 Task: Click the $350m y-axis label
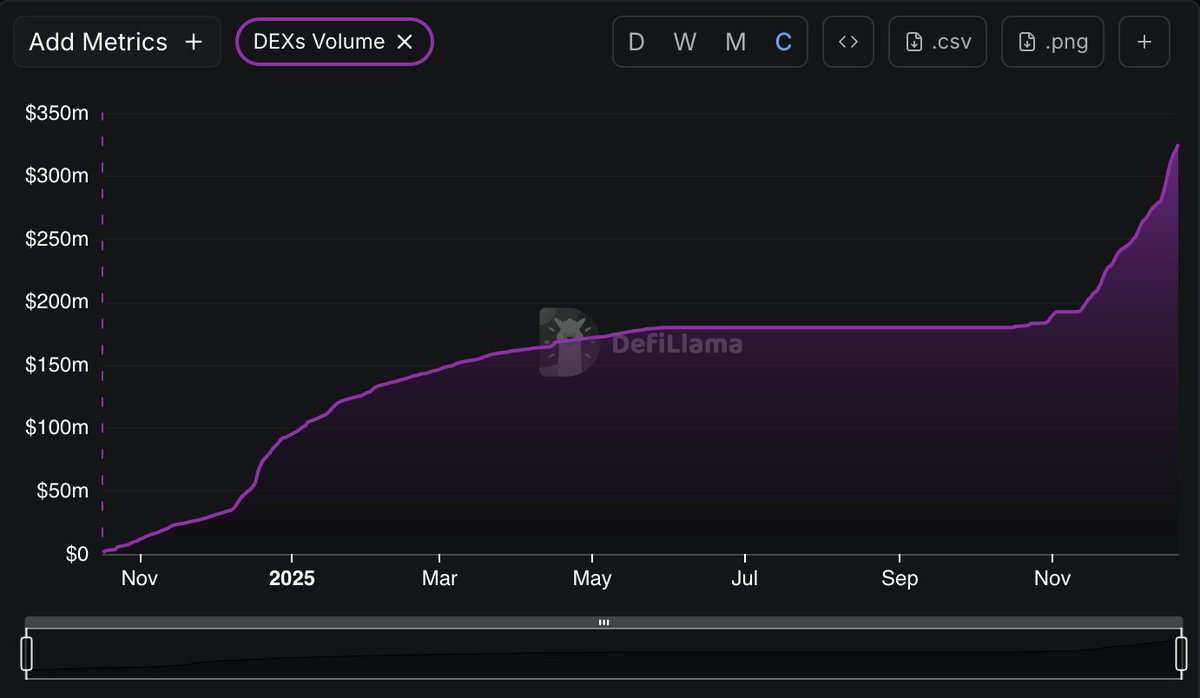click(57, 114)
